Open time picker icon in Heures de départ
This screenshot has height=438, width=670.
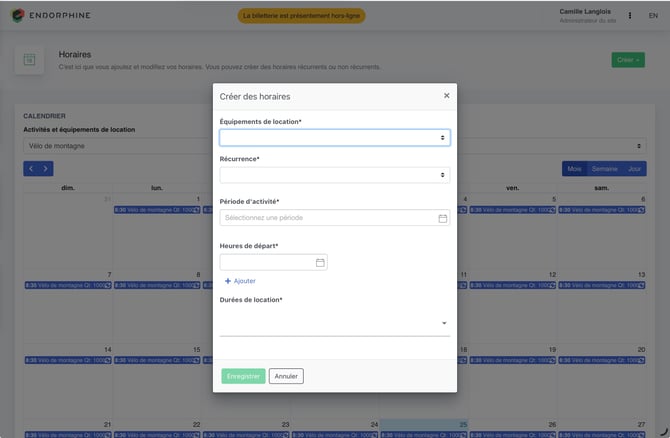tap(320, 262)
